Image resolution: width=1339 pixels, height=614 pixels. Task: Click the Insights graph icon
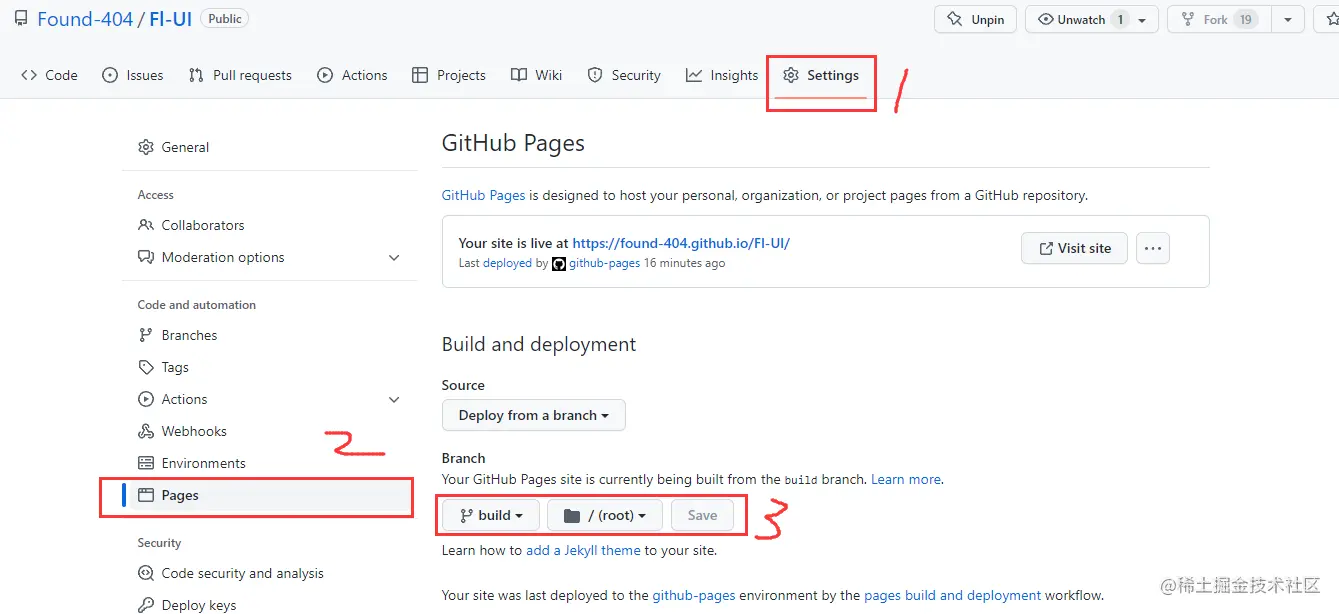[x=694, y=75]
